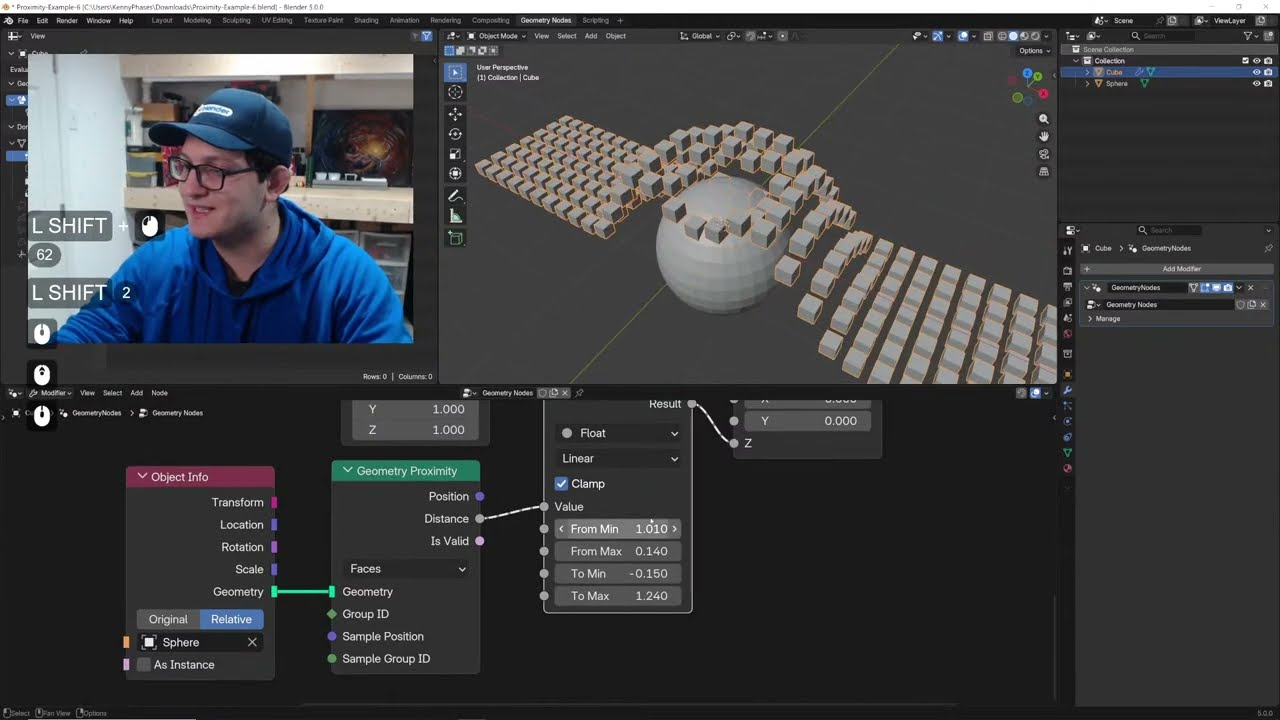1280x720 pixels.
Task: Open the Node menu in node editor
Action: [159, 393]
